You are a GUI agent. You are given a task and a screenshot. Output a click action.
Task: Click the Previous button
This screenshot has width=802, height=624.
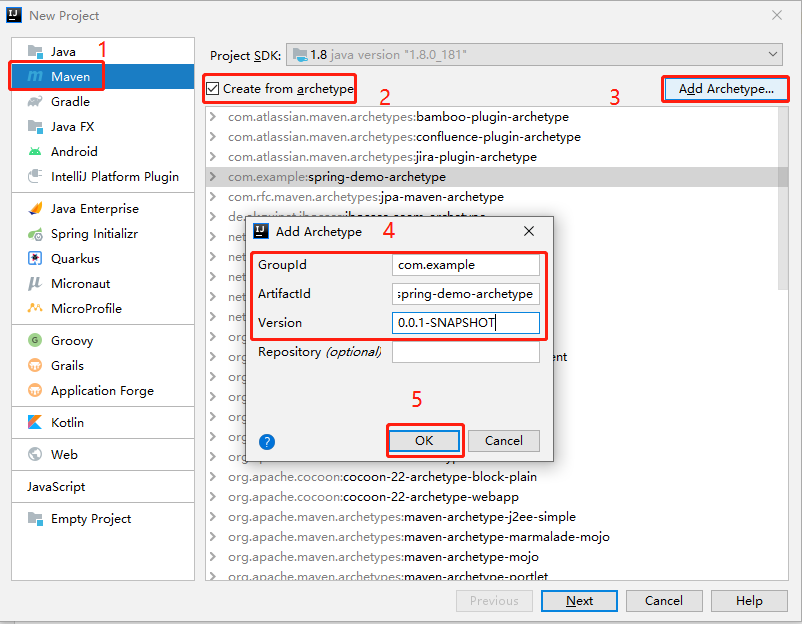pos(494,601)
